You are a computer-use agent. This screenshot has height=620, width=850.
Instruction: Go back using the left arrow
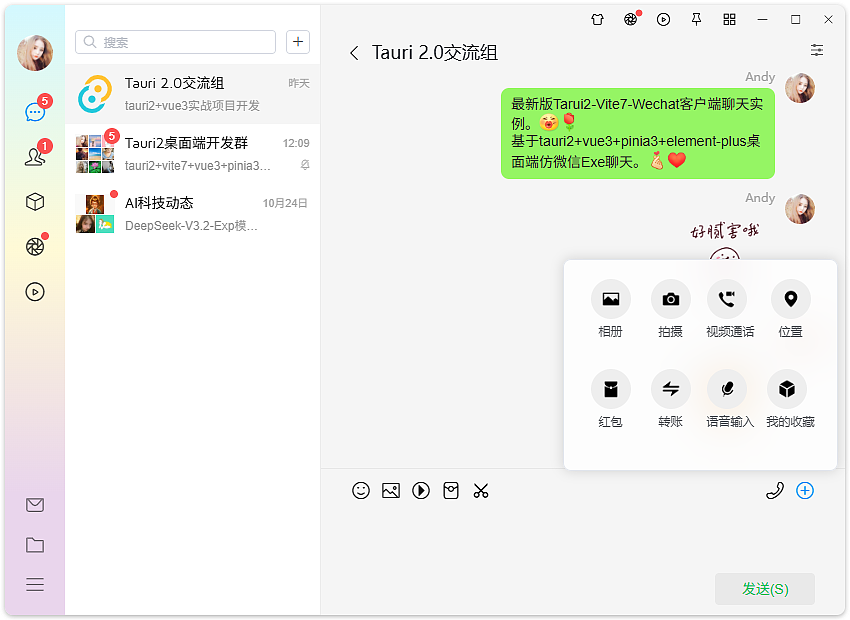pyautogui.click(x=355, y=53)
